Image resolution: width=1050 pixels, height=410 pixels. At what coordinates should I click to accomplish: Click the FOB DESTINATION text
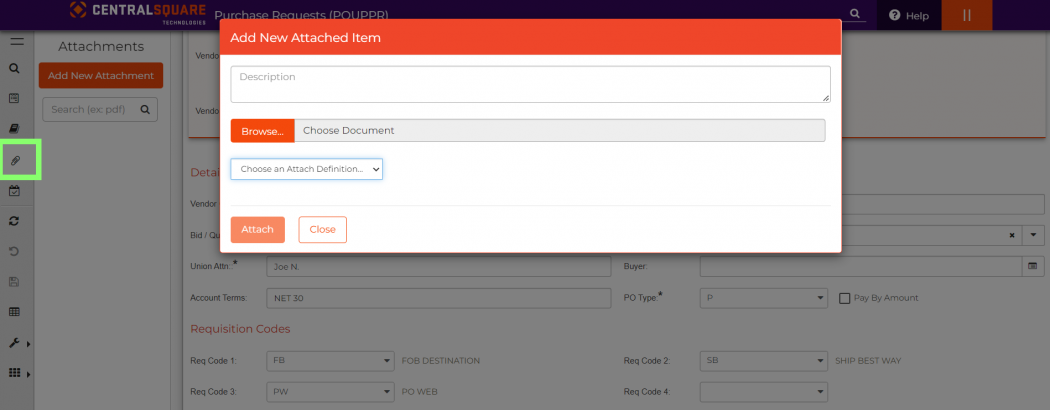[441, 360]
